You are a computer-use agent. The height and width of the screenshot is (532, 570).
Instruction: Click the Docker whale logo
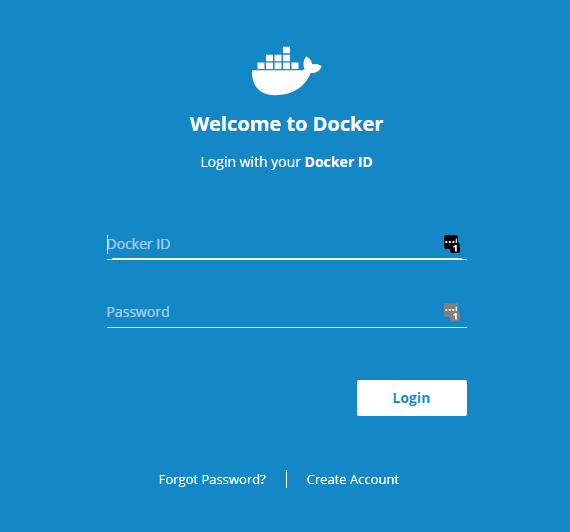pyautogui.click(x=286, y=71)
